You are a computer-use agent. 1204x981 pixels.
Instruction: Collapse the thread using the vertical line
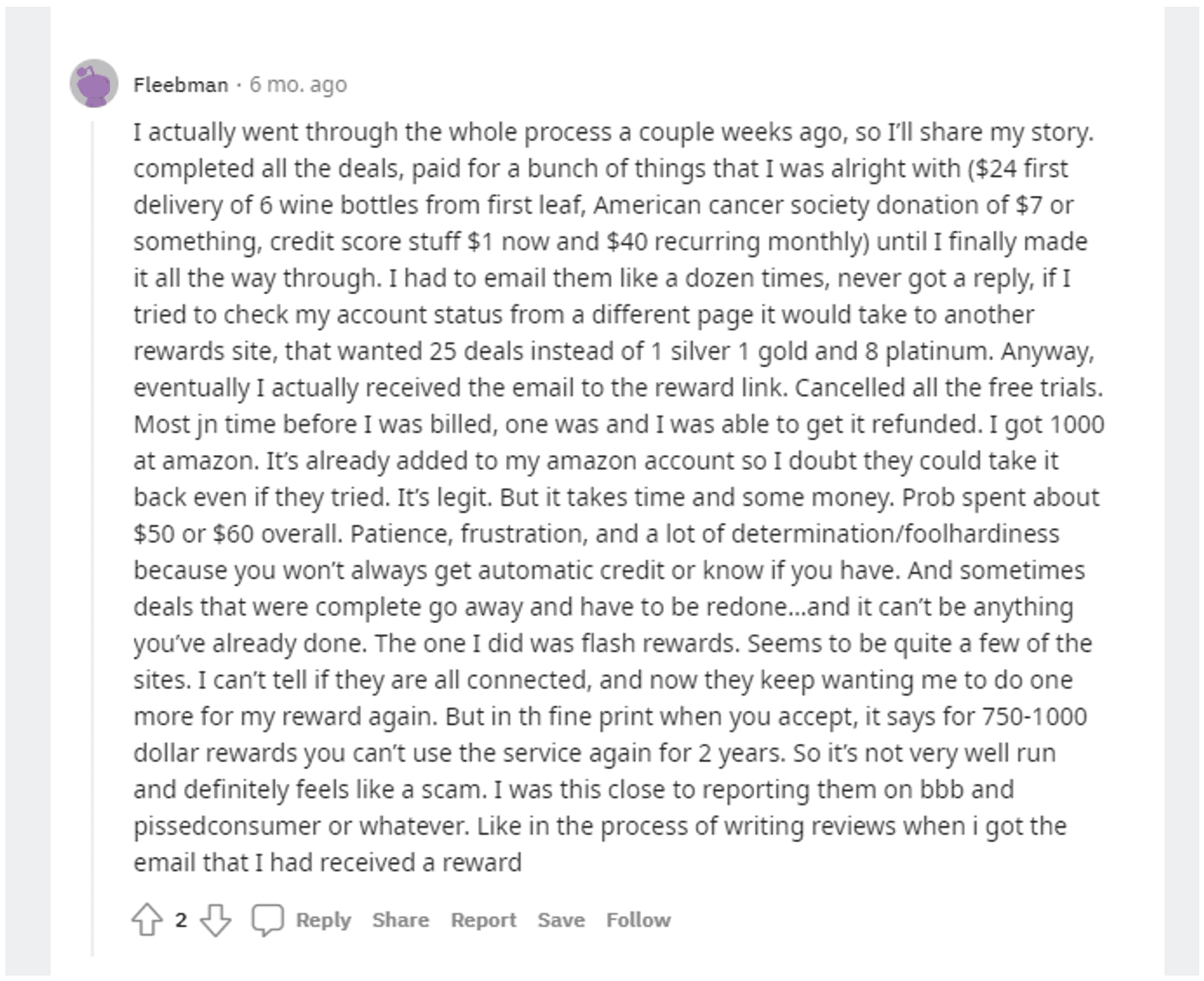coord(93,536)
